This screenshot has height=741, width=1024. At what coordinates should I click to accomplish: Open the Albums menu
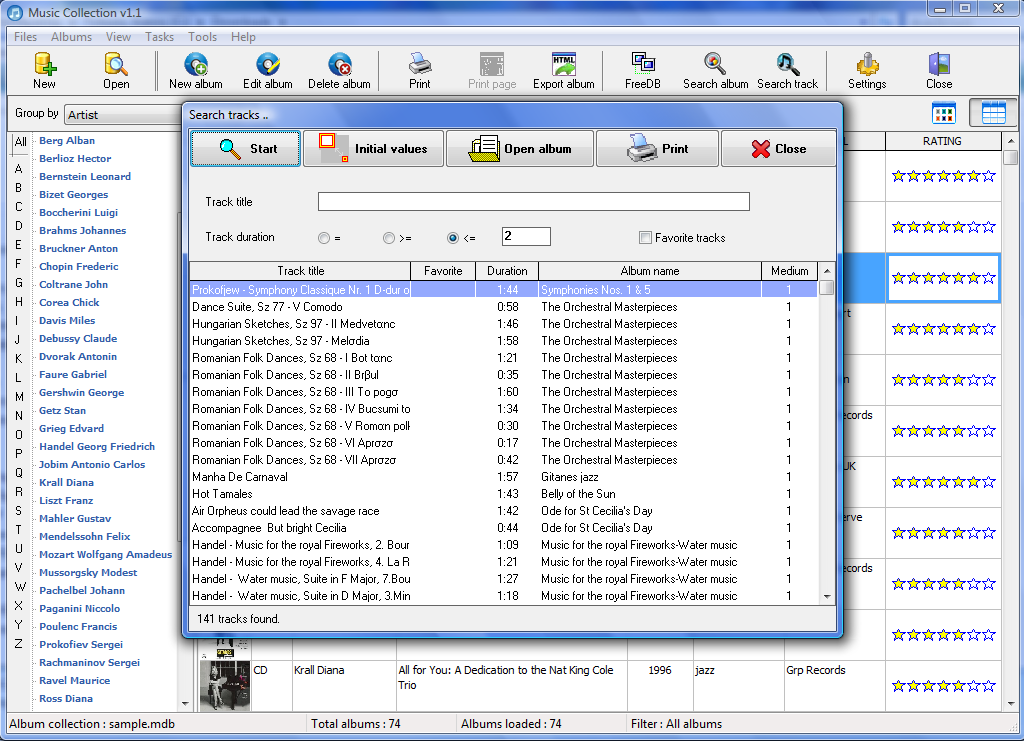tap(71, 37)
